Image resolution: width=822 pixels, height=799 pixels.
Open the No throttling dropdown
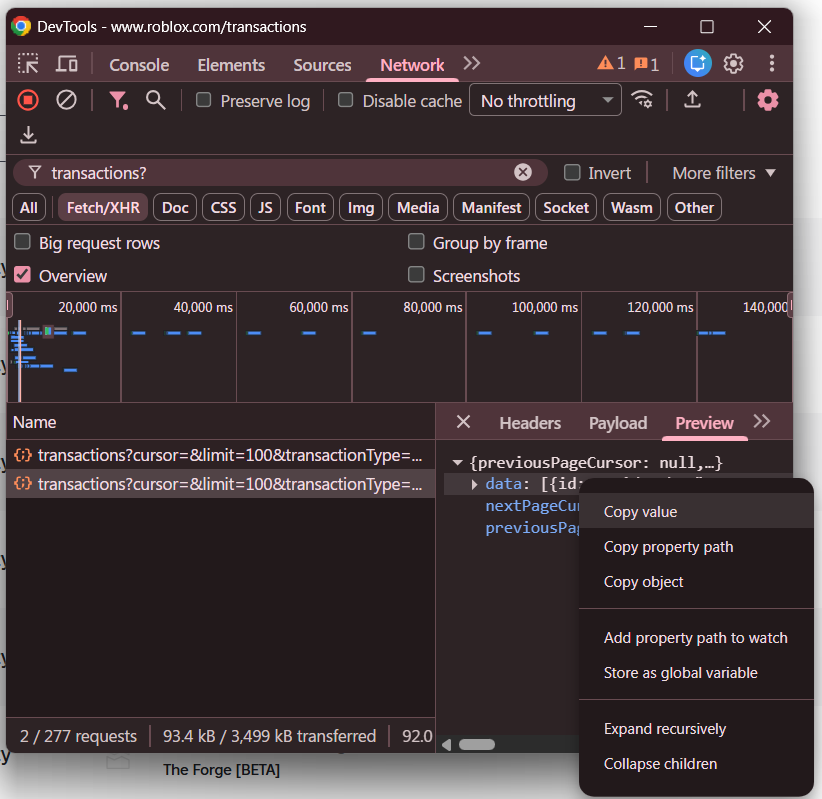pyautogui.click(x=545, y=100)
